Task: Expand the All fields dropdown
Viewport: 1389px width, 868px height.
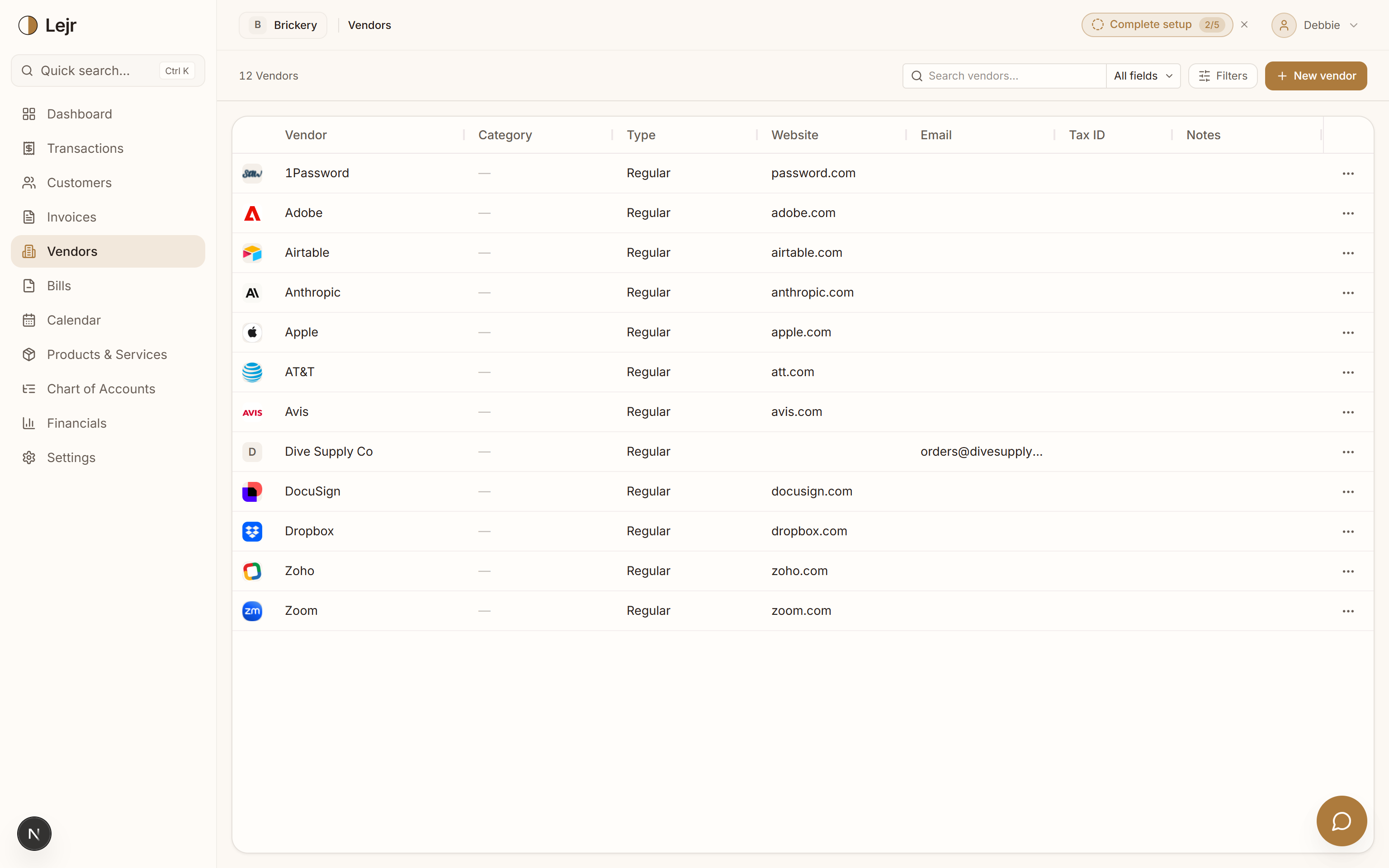Action: click(1143, 76)
